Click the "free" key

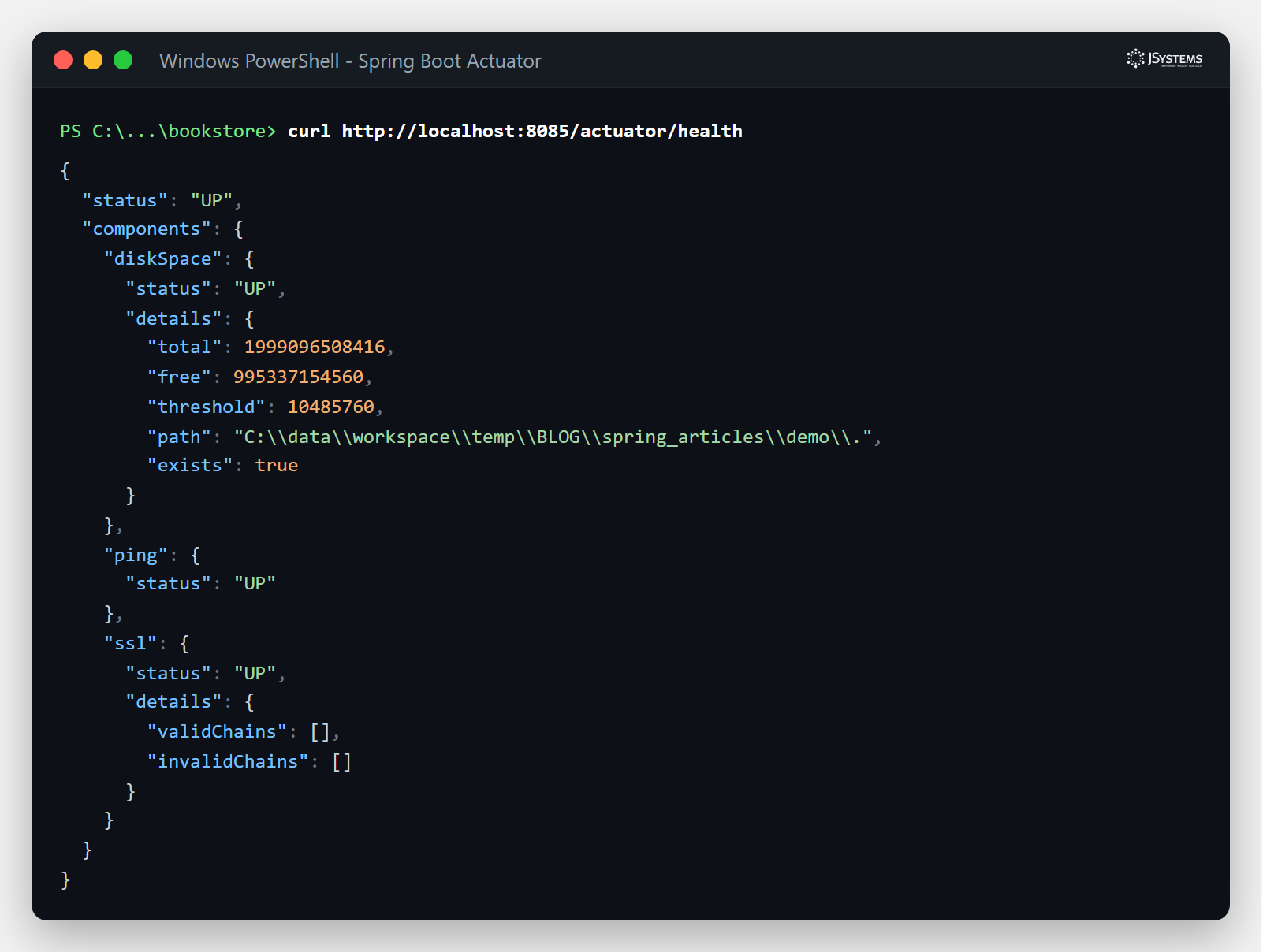point(179,377)
